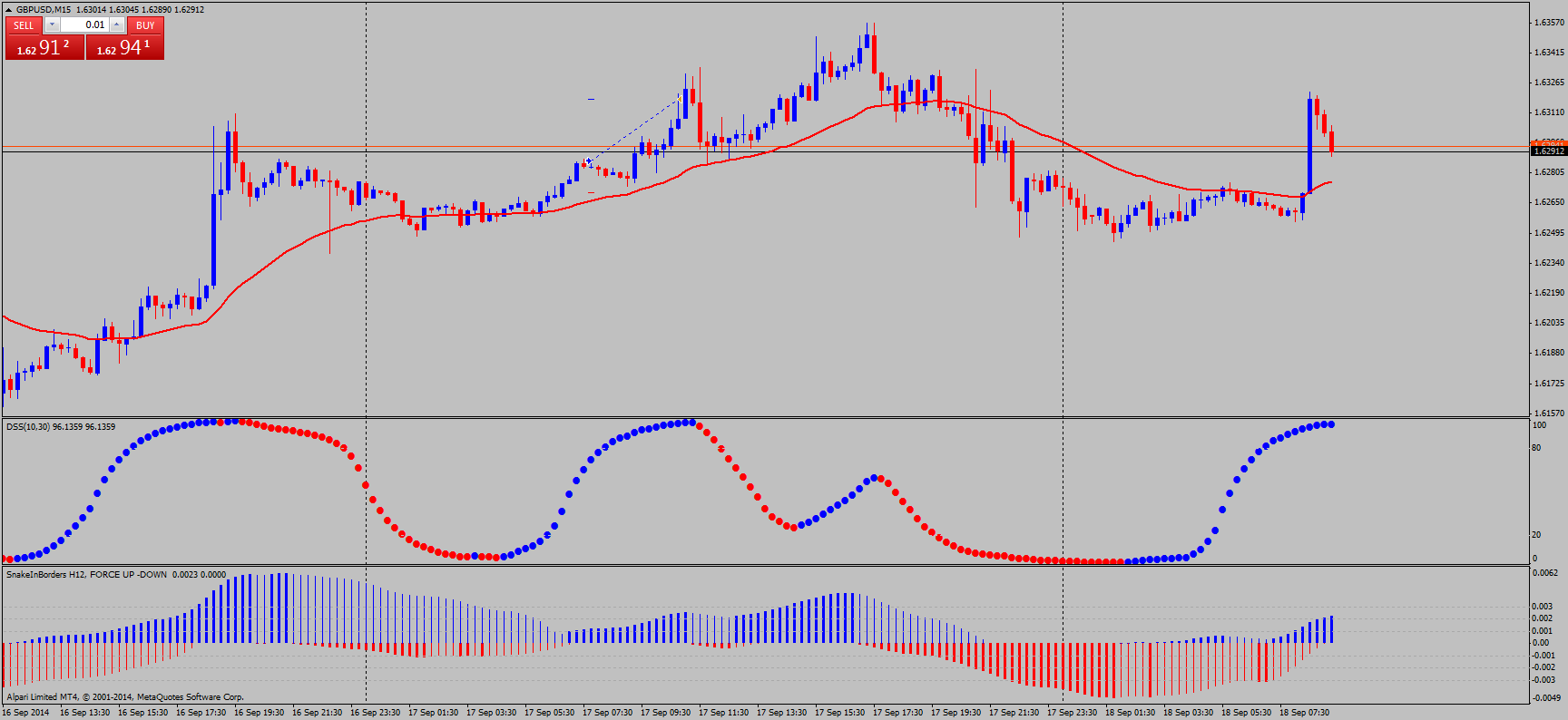Click the 18 Sep 03:30 time axis label

click(x=1188, y=713)
